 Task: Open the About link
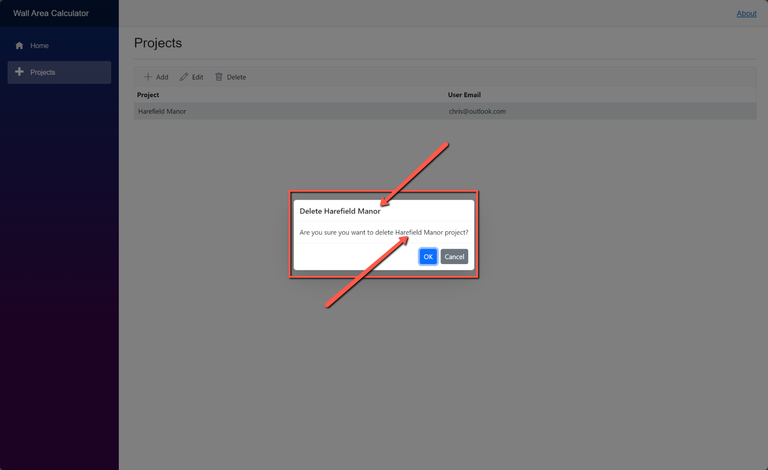click(x=746, y=14)
